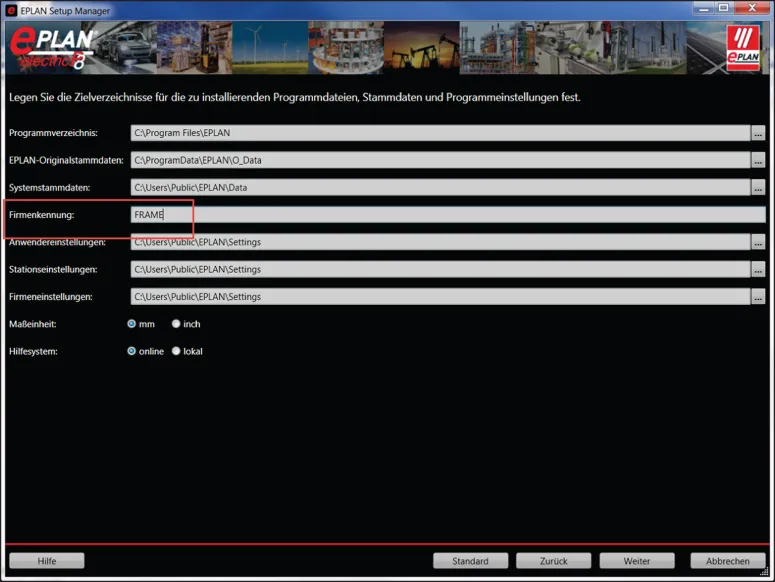Choose lokal for the Hilfesystem

coord(176,351)
